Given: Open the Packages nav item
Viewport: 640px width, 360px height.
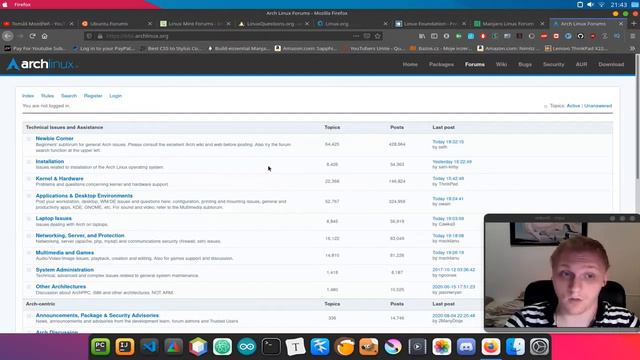Looking at the screenshot, I should [x=441, y=64].
